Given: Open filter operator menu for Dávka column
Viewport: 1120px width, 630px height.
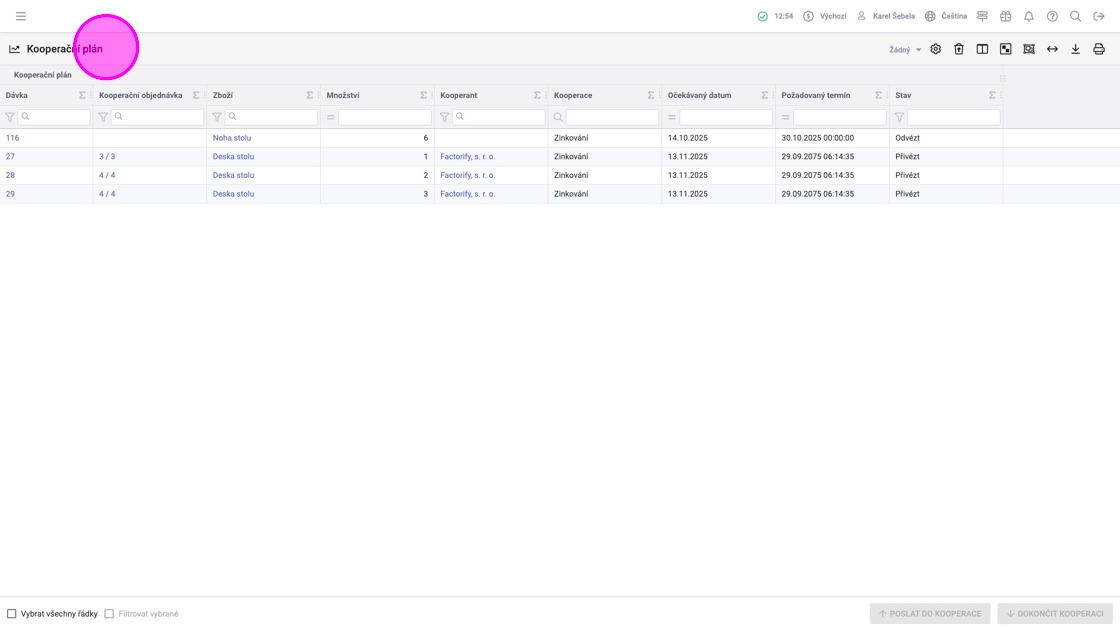Looking at the screenshot, I should click(10, 117).
